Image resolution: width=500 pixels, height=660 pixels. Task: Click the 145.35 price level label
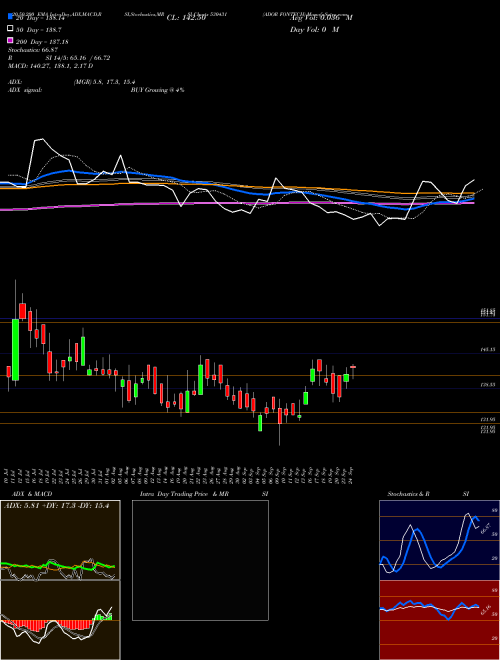coord(488,349)
